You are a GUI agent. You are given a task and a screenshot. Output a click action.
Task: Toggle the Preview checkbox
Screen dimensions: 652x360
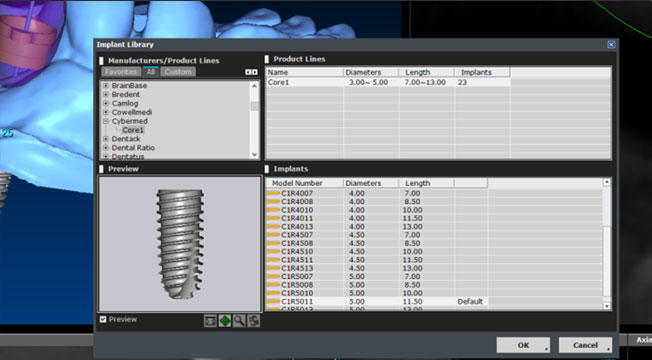coord(103,320)
